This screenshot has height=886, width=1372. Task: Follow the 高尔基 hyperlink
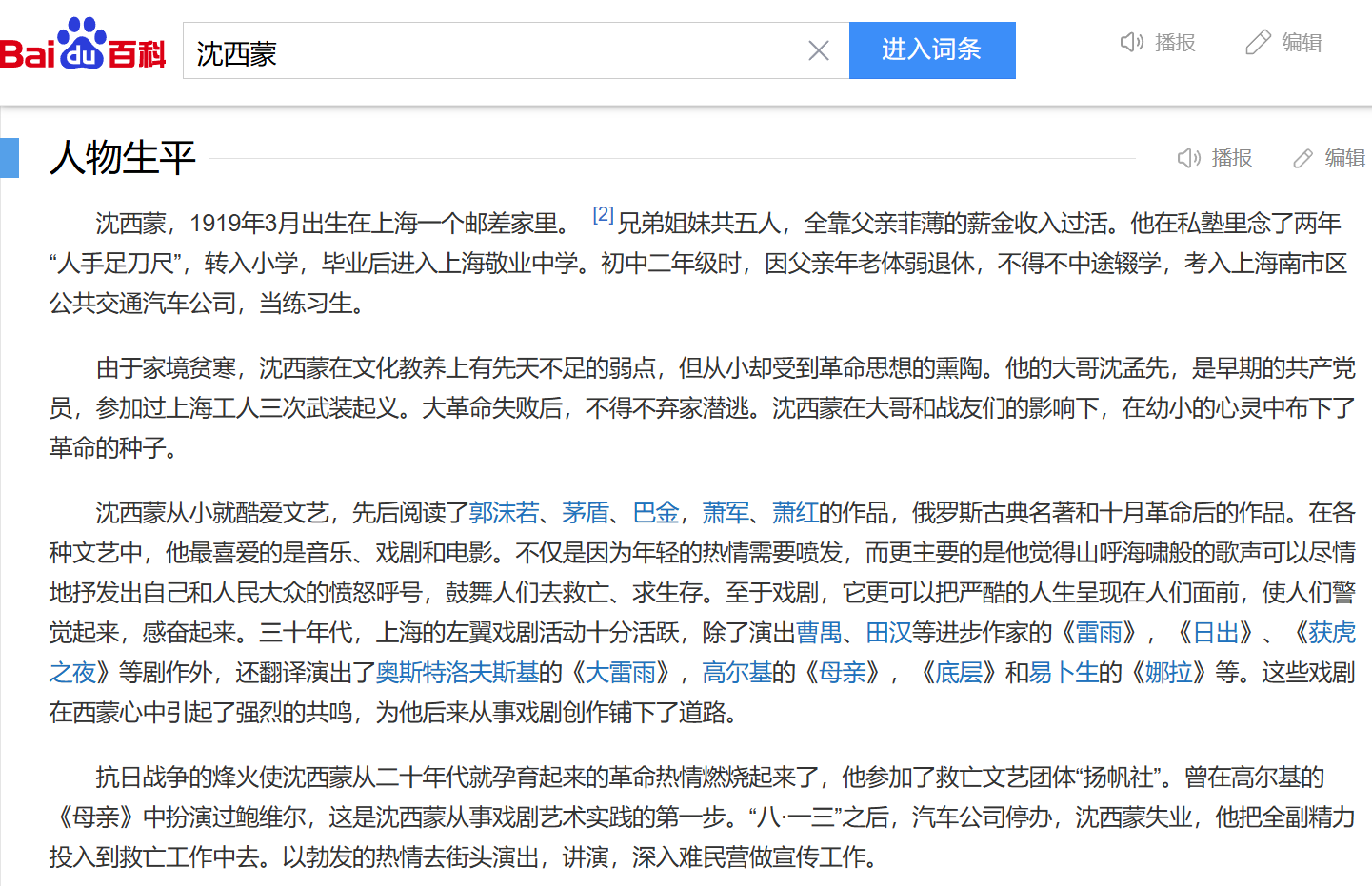pyautogui.click(x=737, y=673)
